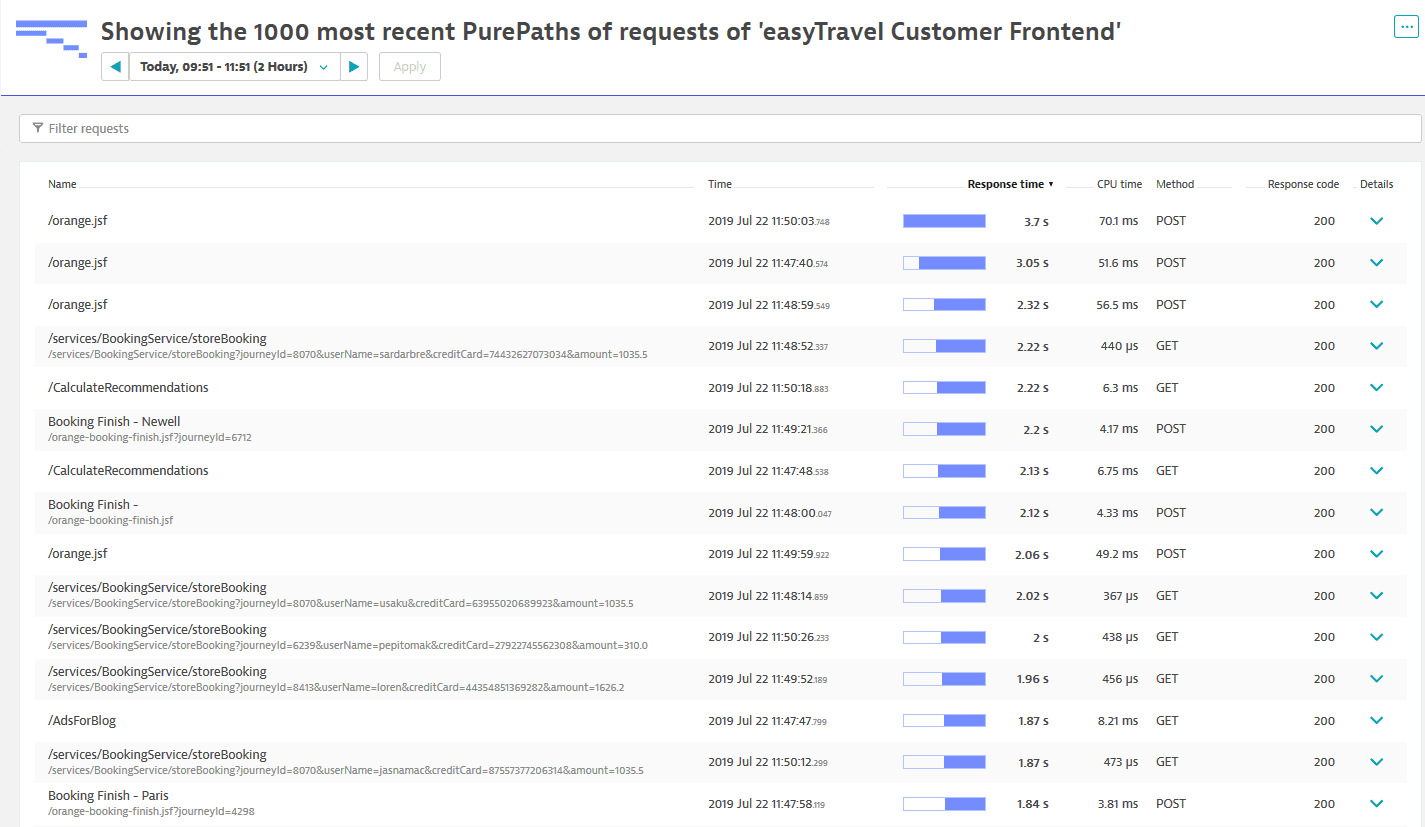Go to previous time frame arrow
The image size is (1425, 827).
(x=115, y=67)
